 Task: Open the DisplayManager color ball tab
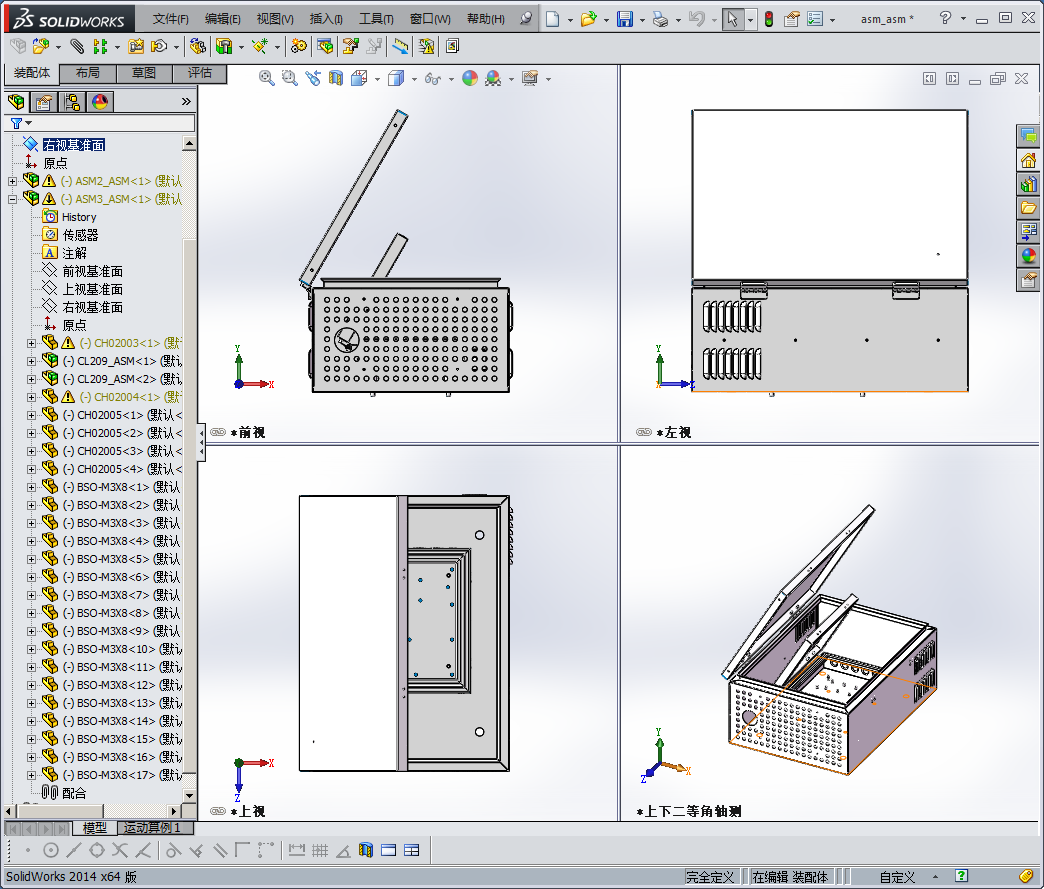[99, 102]
